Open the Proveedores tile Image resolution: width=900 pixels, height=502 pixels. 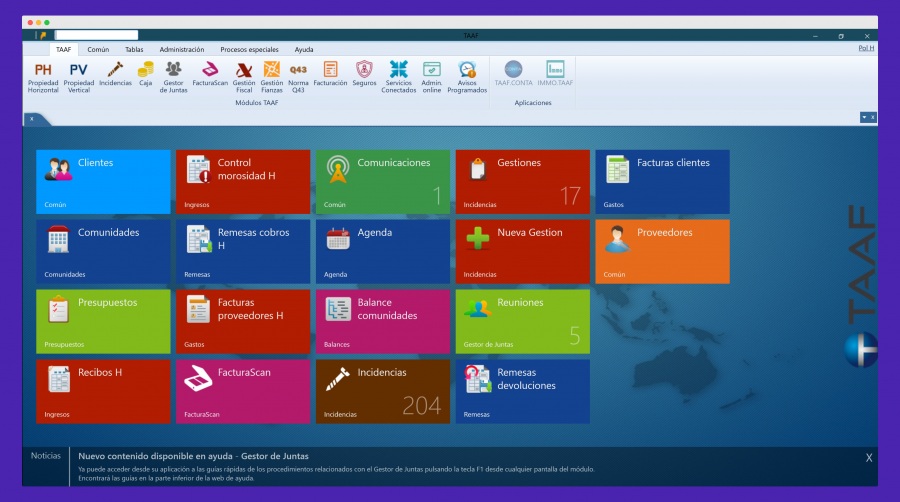coord(662,252)
